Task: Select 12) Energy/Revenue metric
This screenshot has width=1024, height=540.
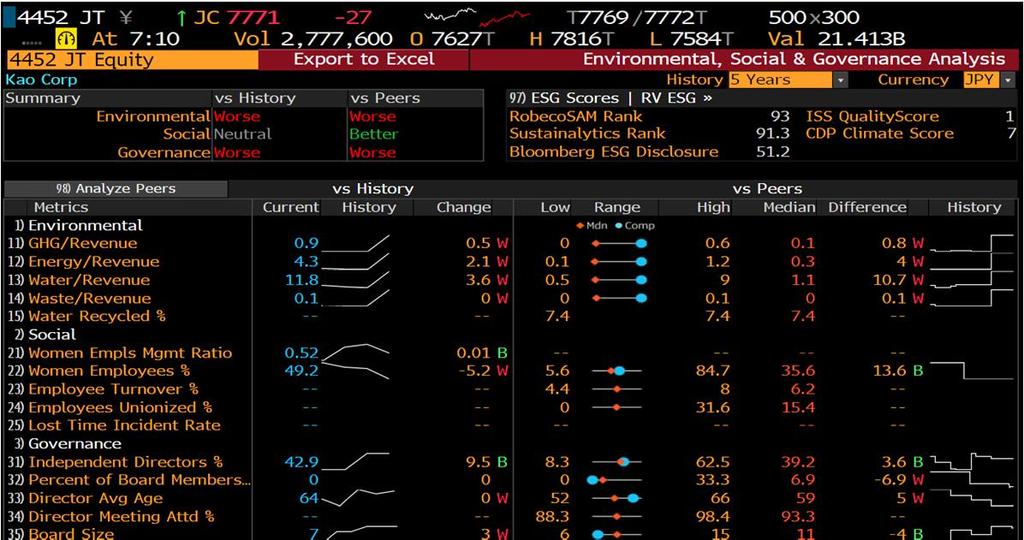Action: (84, 262)
